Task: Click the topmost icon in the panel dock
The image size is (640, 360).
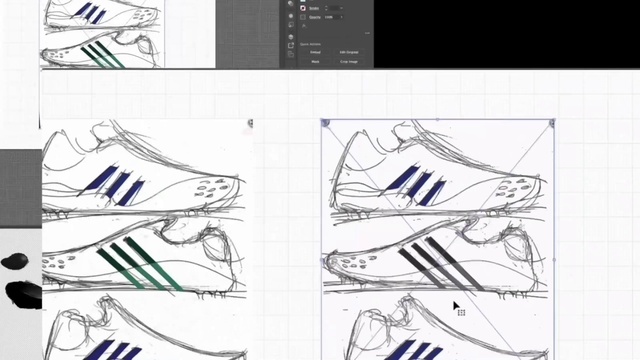Action: 291,3
